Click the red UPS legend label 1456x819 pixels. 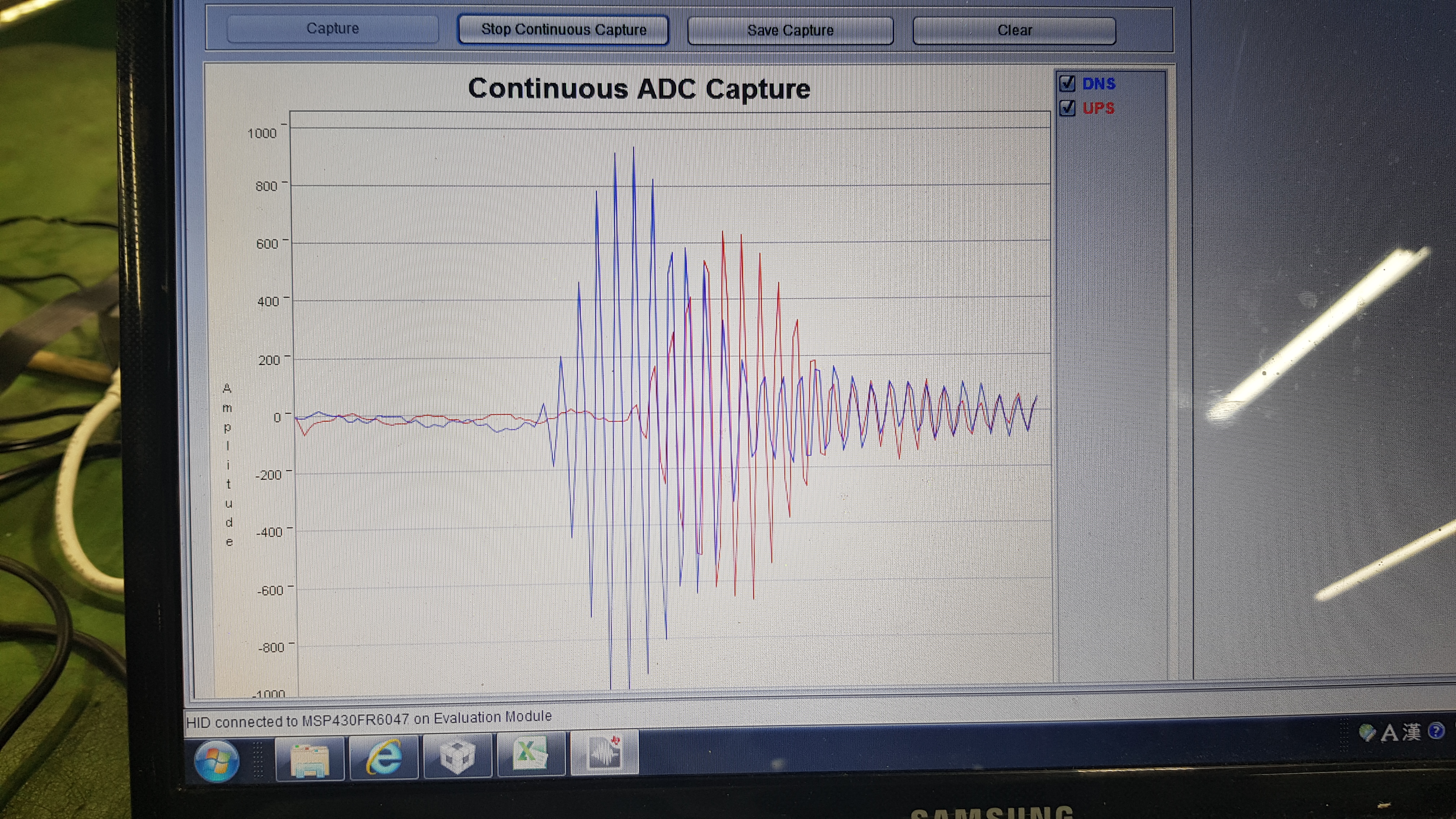click(1098, 108)
